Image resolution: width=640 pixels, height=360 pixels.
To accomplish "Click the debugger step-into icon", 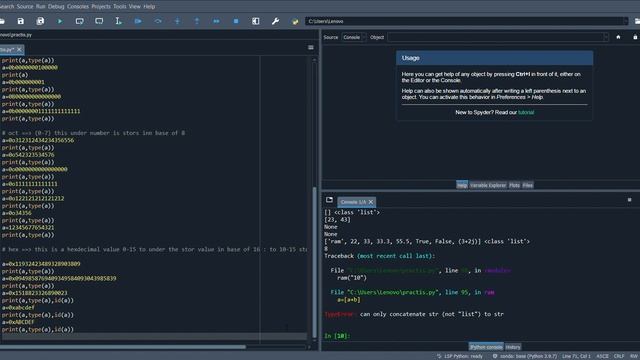I will click(177, 21).
